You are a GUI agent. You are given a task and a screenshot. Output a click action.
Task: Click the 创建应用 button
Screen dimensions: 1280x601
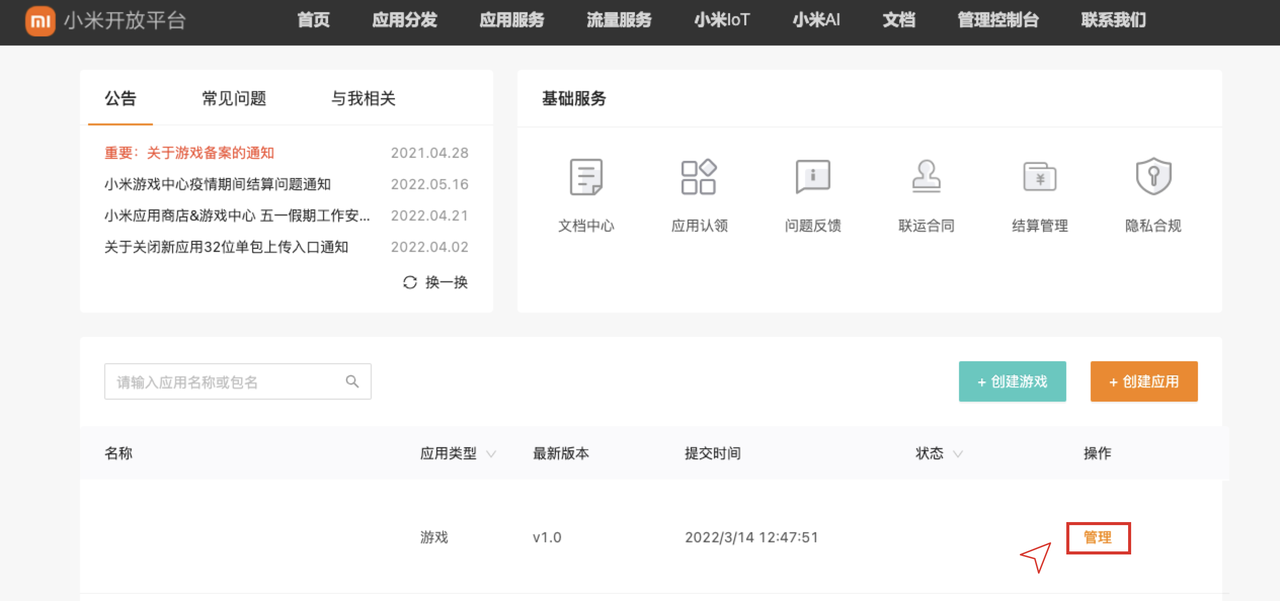pyautogui.click(x=1143, y=381)
